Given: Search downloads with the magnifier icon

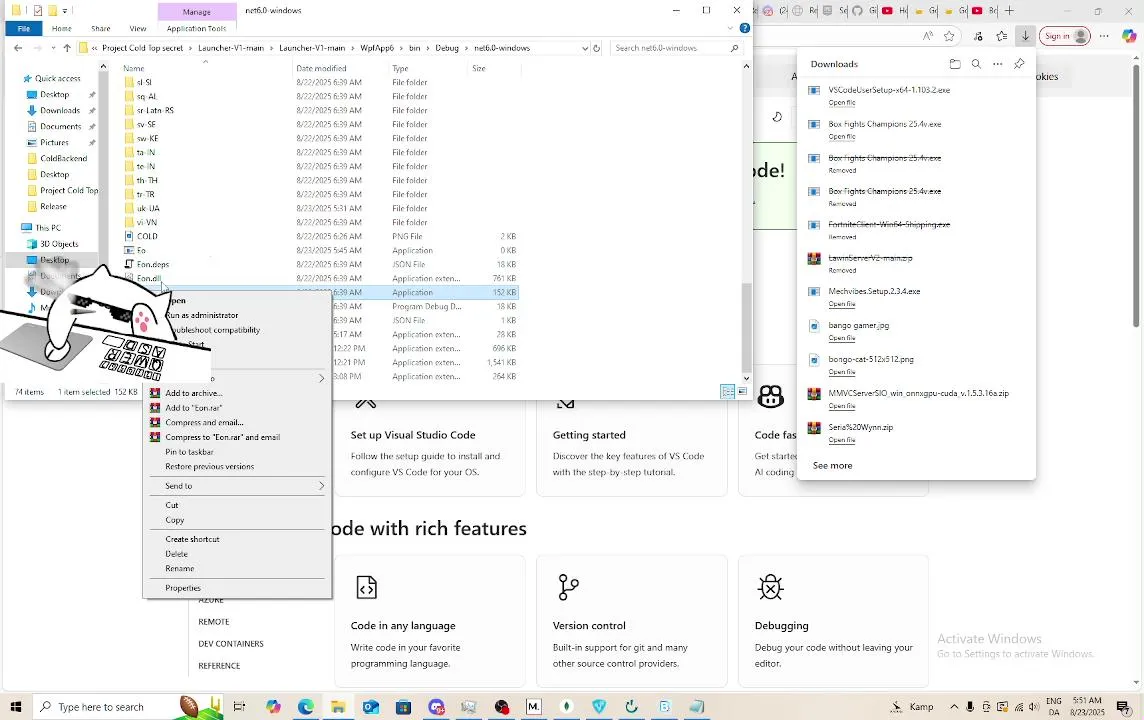Looking at the screenshot, I should point(976,64).
